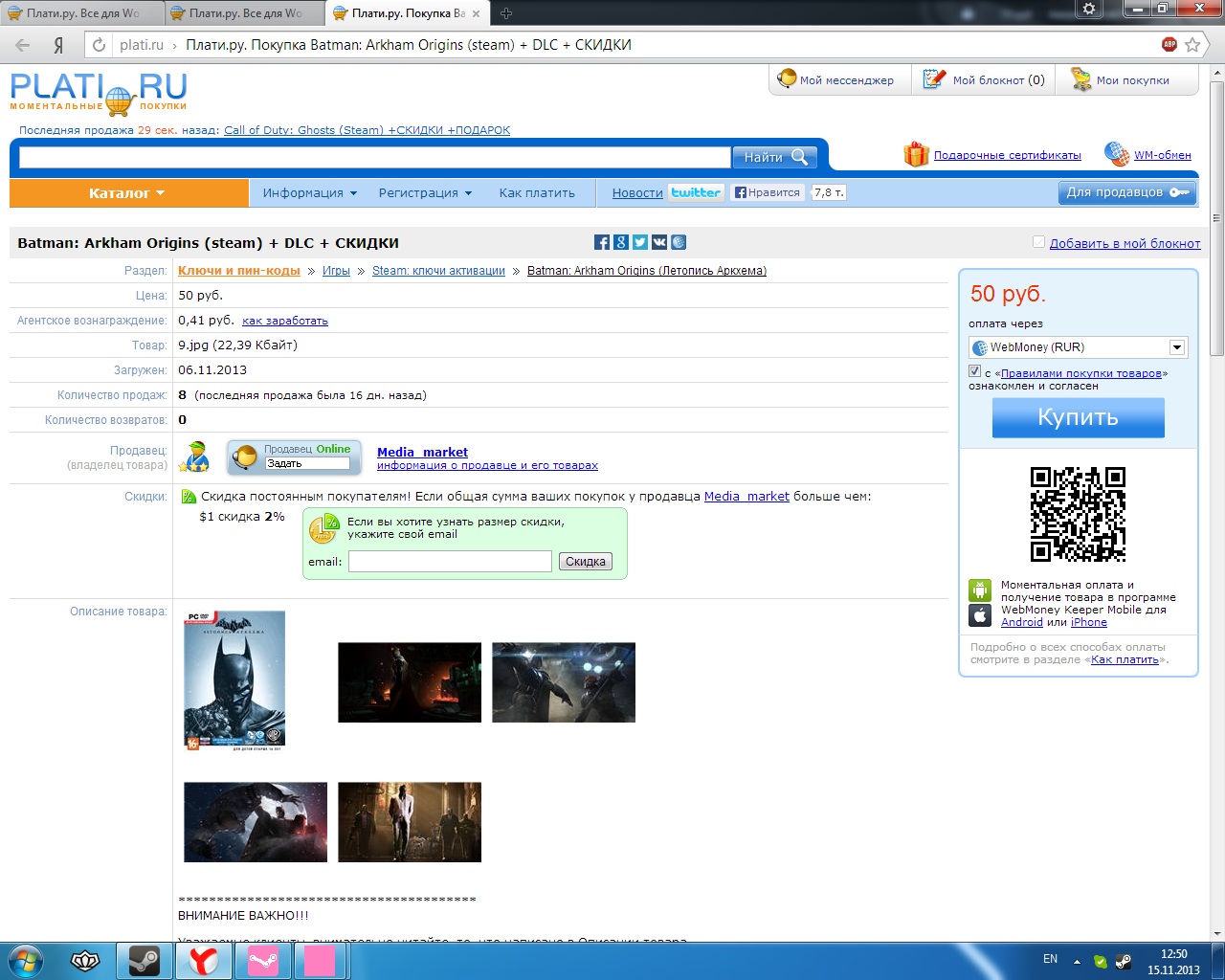Reload the page with the refresh icon
1225x980 pixels.
[x=99, y=45]
